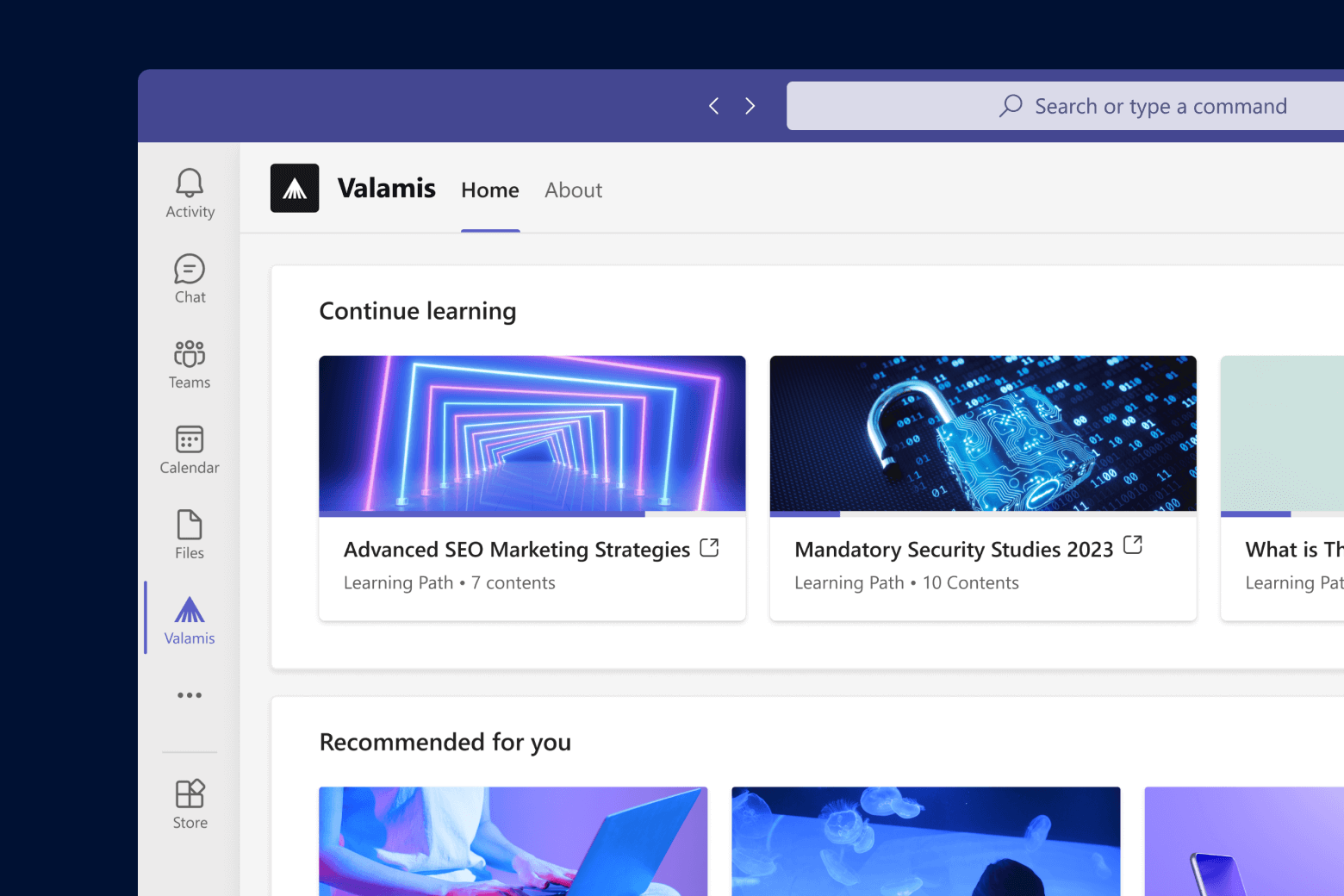Click 'Learning Path • 7 contents' text

coord(450,583)
